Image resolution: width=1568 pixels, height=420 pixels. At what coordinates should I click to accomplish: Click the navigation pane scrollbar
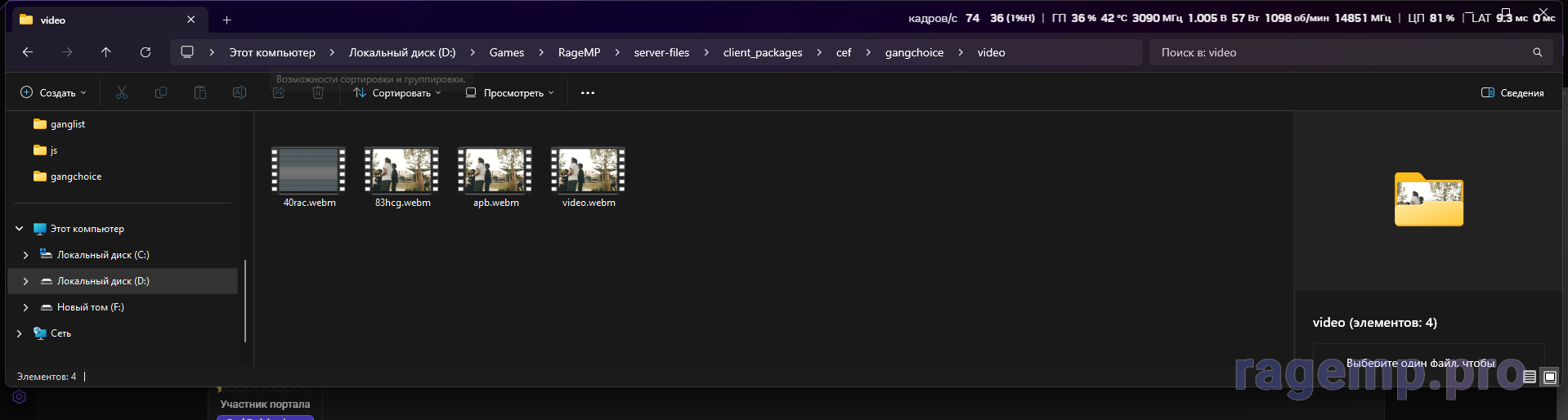[x=245, y=301]
